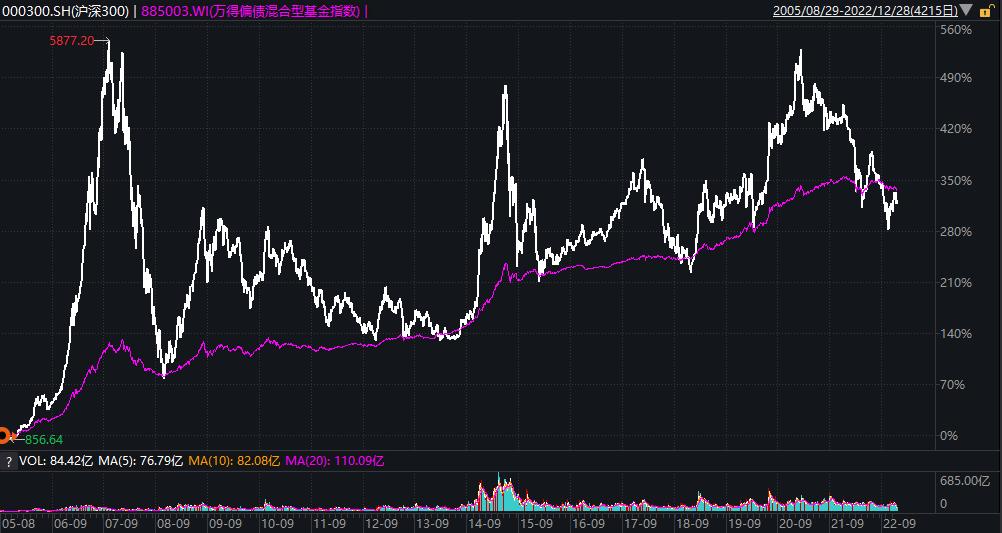This screenshot has height=533, width=1002.
Task: Click the 10-09 date axis label
Action: 277,523
